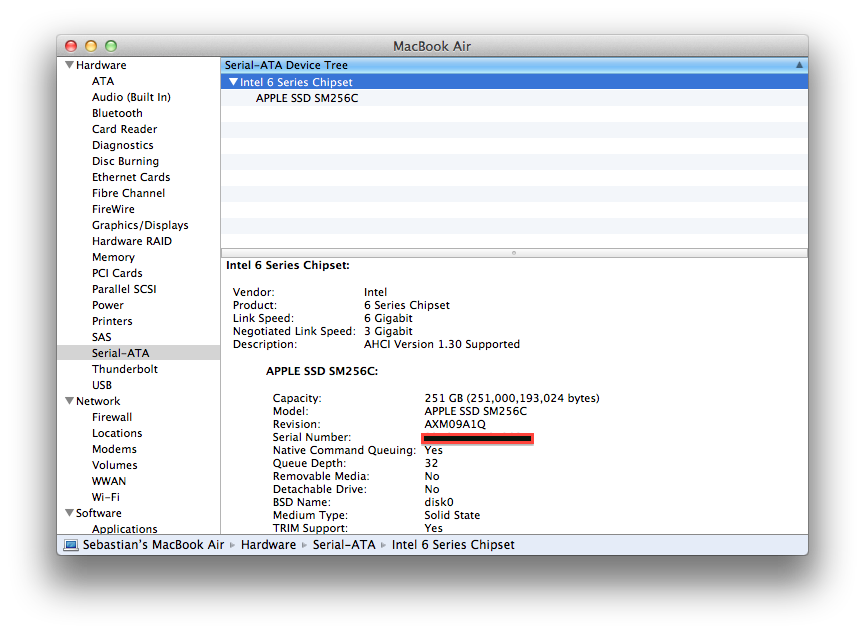Open Diagnostics in the hardware list
Image resolution: width=865 pixels, height=634 pixels.
tap(122, 145)
